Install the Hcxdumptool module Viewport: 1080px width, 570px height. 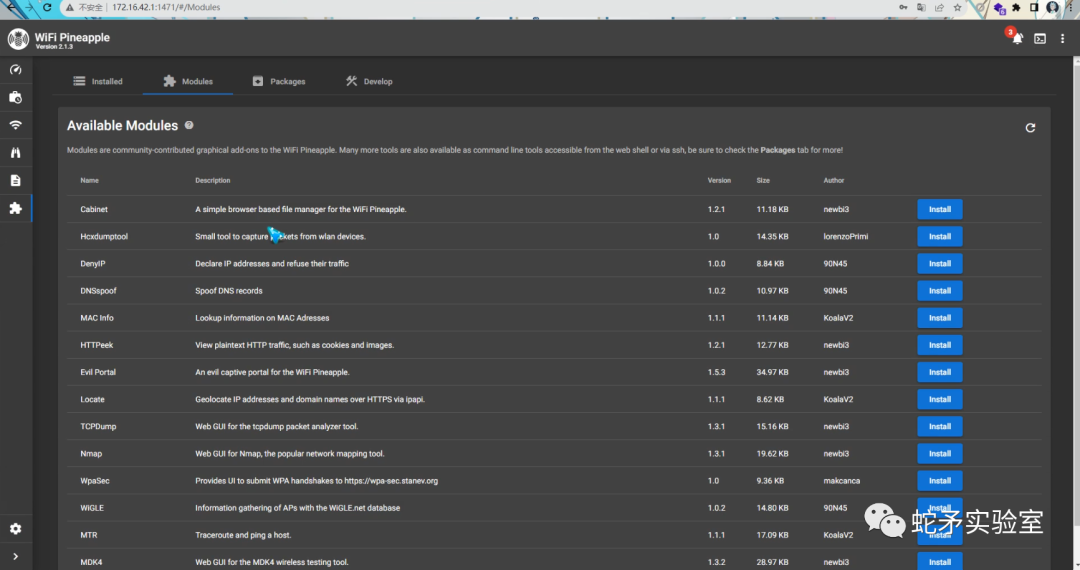(939, 236)
